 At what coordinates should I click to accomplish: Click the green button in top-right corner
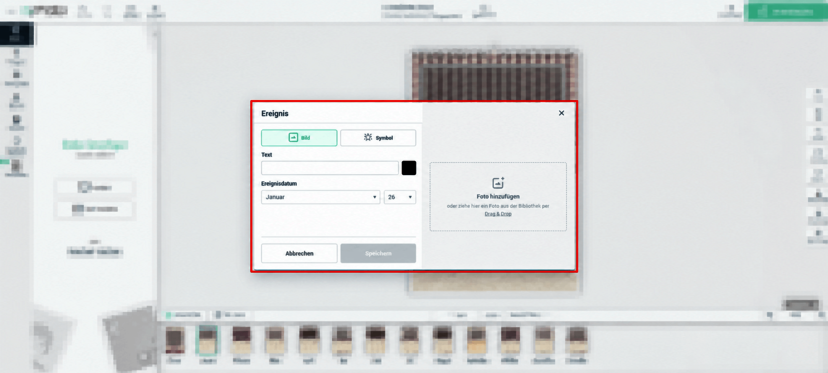[x=786, y=11]
